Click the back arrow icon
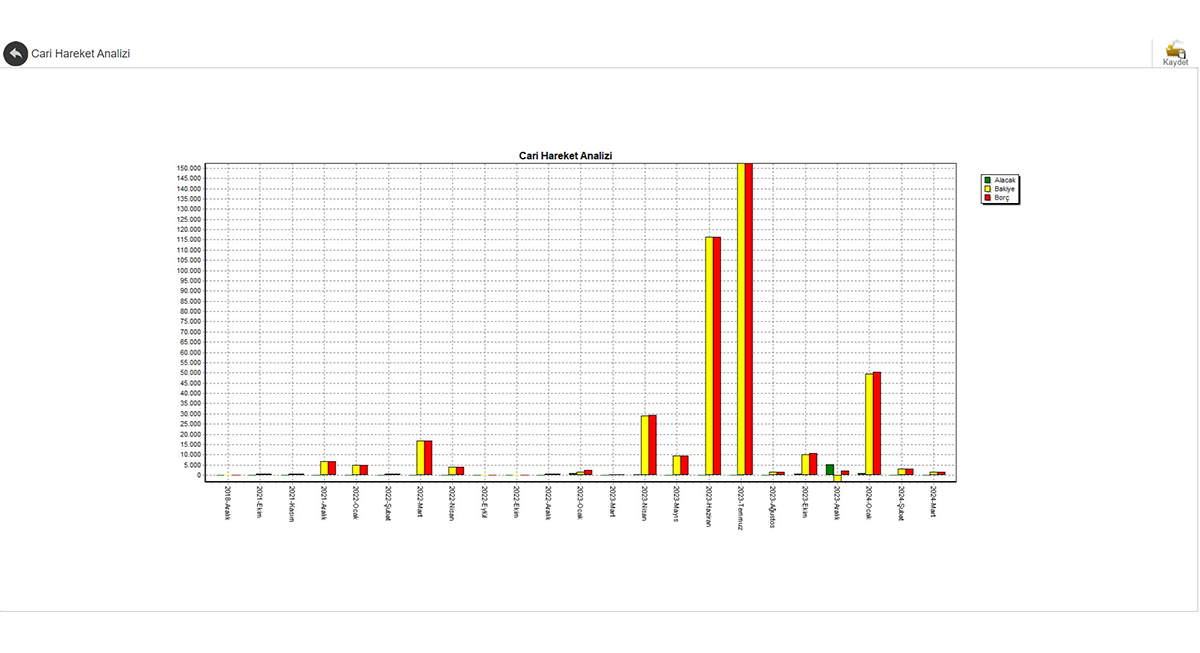The height and width of the screenshot is (653, 1200). [15, 54]
